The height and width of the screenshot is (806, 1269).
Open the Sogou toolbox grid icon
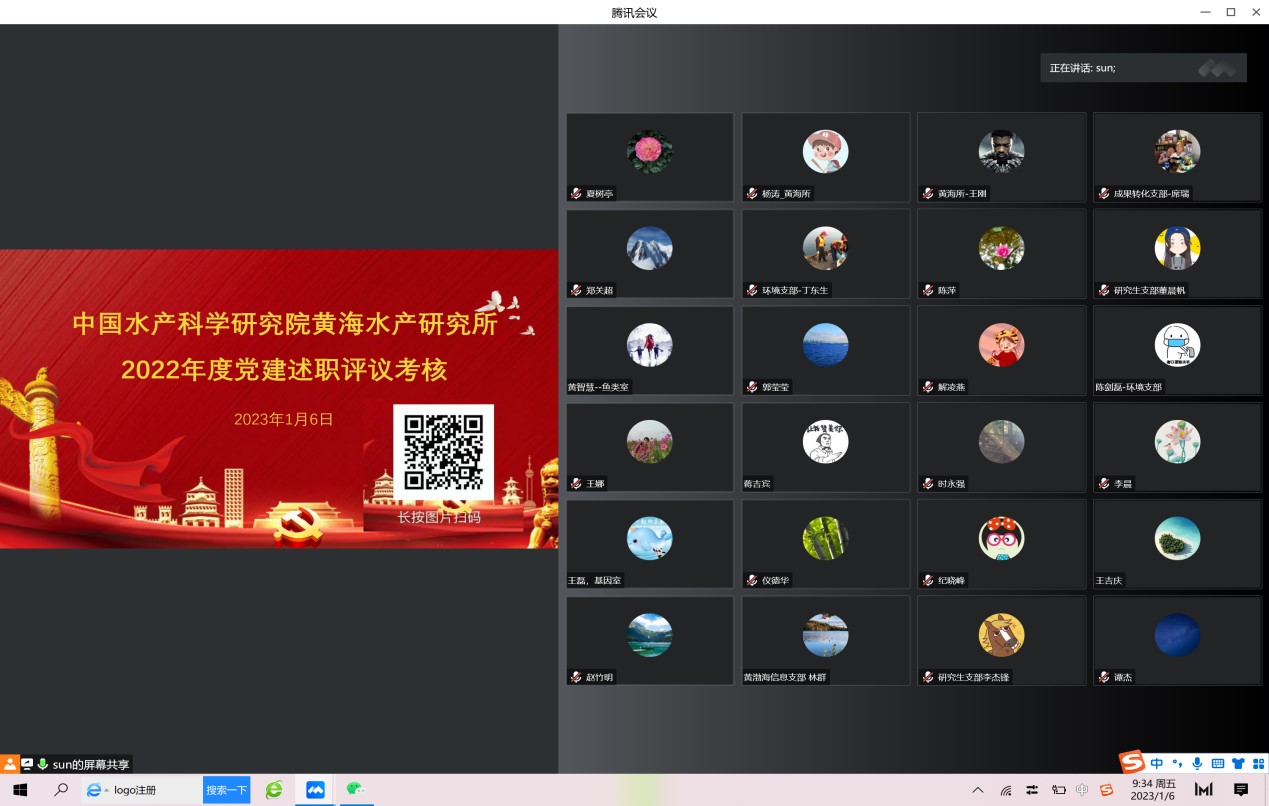[1258, 764]
